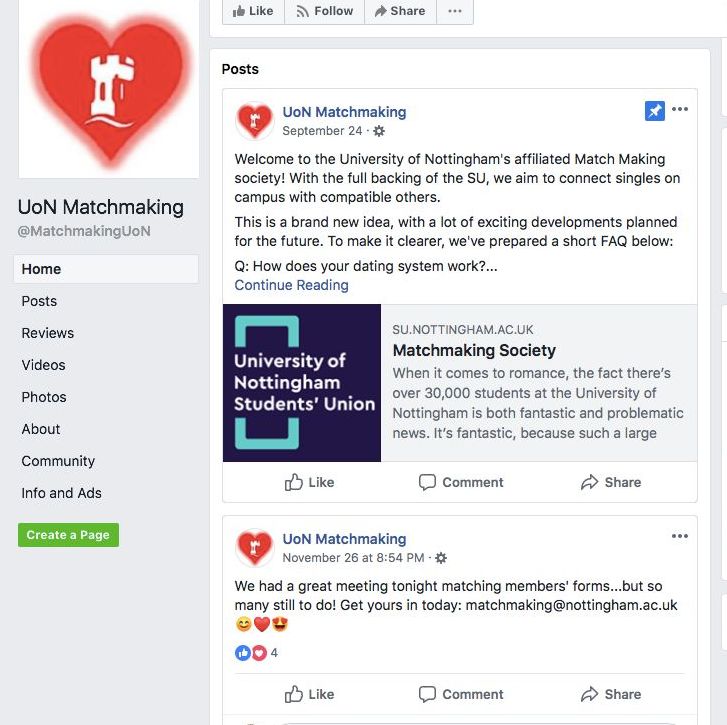Comment on the November 26 post
The image size is (727, 725).
pos(460,694)
